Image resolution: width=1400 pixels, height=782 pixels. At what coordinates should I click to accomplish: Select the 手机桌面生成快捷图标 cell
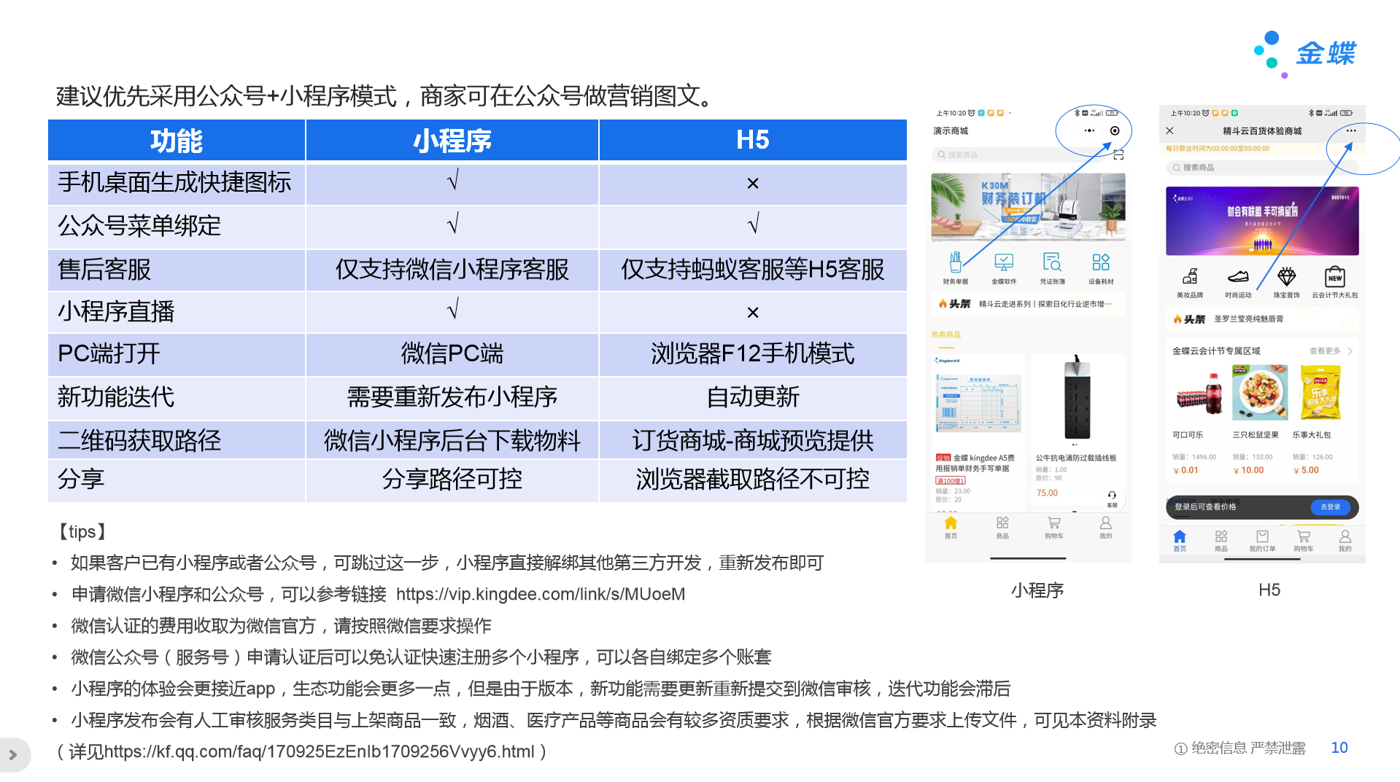click(x=177, y=183)
